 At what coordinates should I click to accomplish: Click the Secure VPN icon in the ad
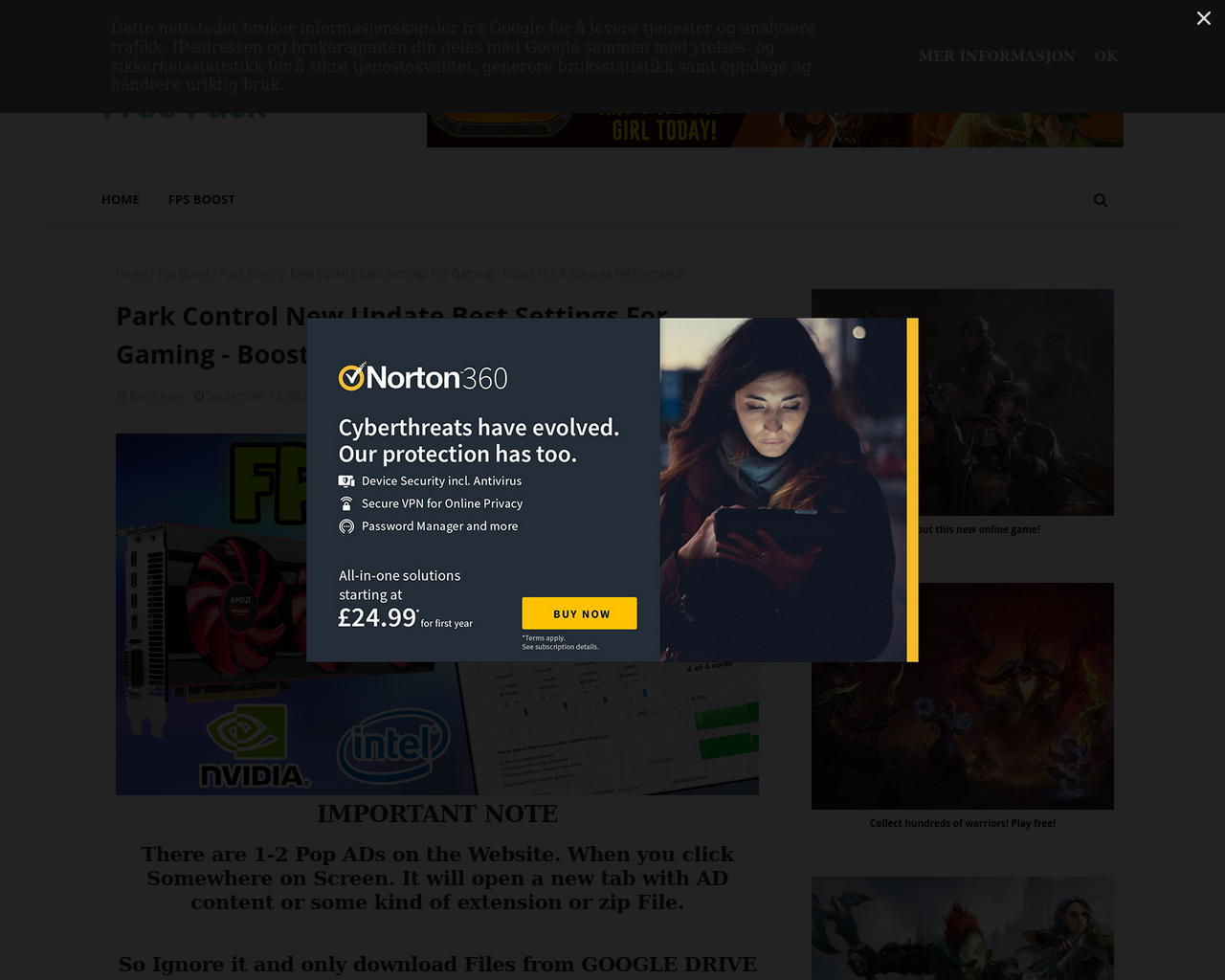[x=346, y=503]
